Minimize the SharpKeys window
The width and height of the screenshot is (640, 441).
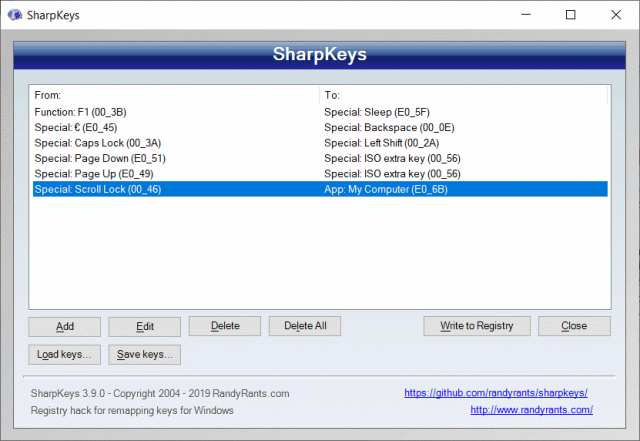[x=526, y=15]
